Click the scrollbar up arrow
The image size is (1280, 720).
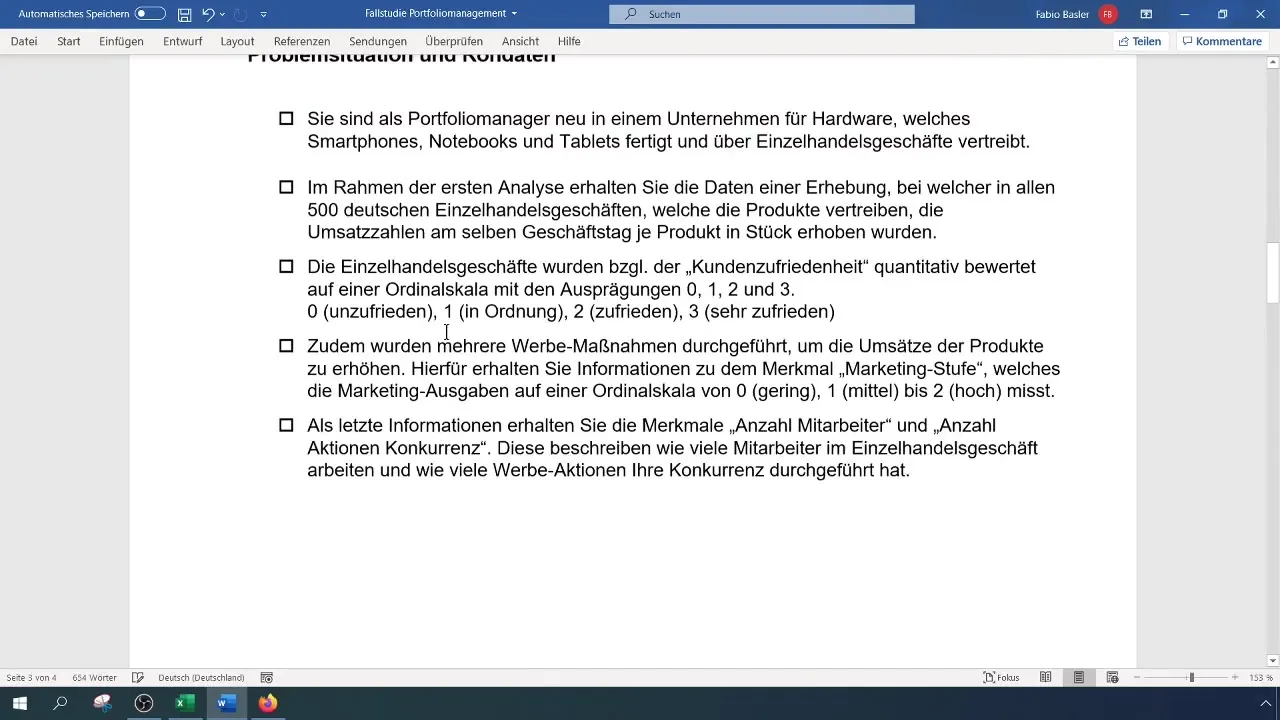pos(1272,63)
